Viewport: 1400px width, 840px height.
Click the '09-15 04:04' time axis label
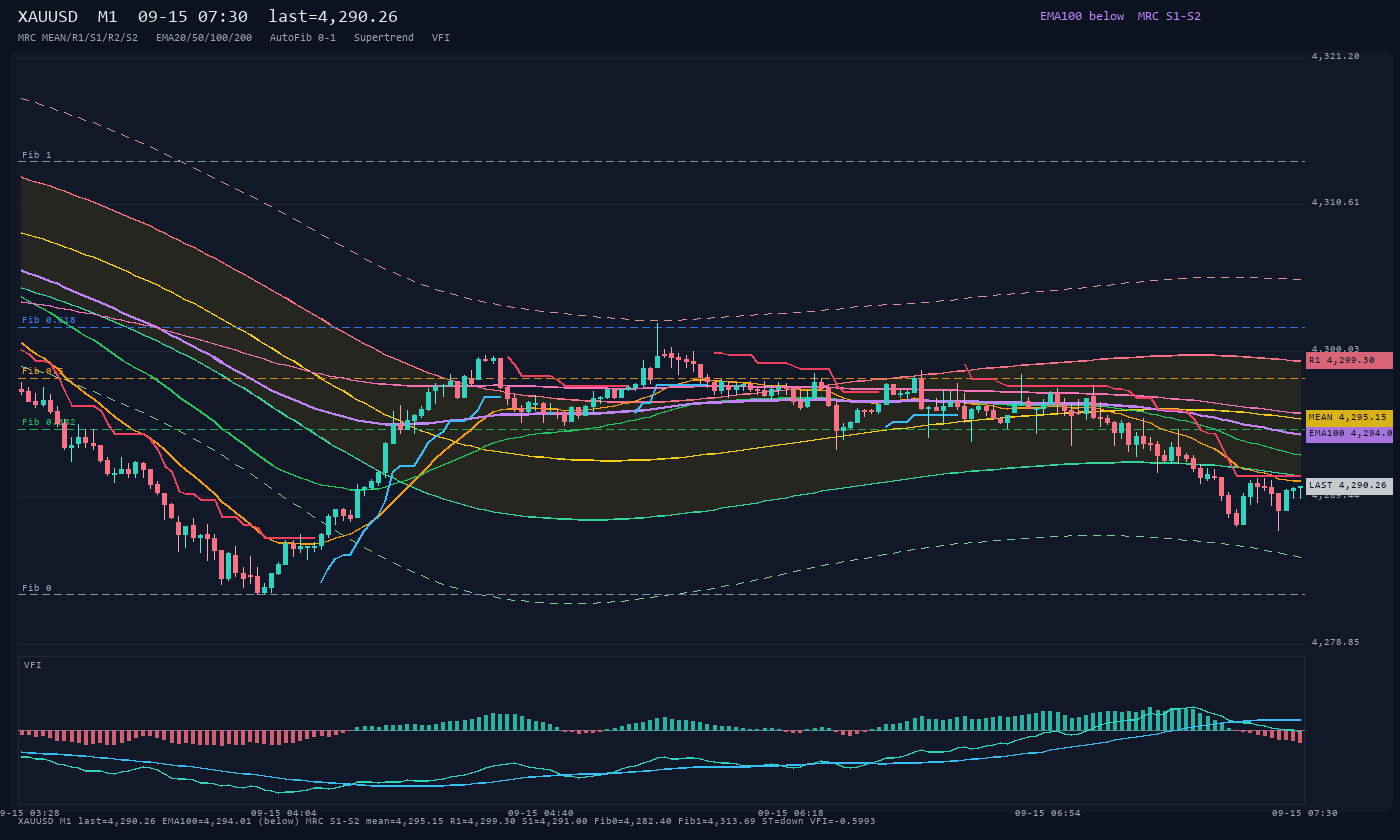pyautogui.click(x=284, y=813)
